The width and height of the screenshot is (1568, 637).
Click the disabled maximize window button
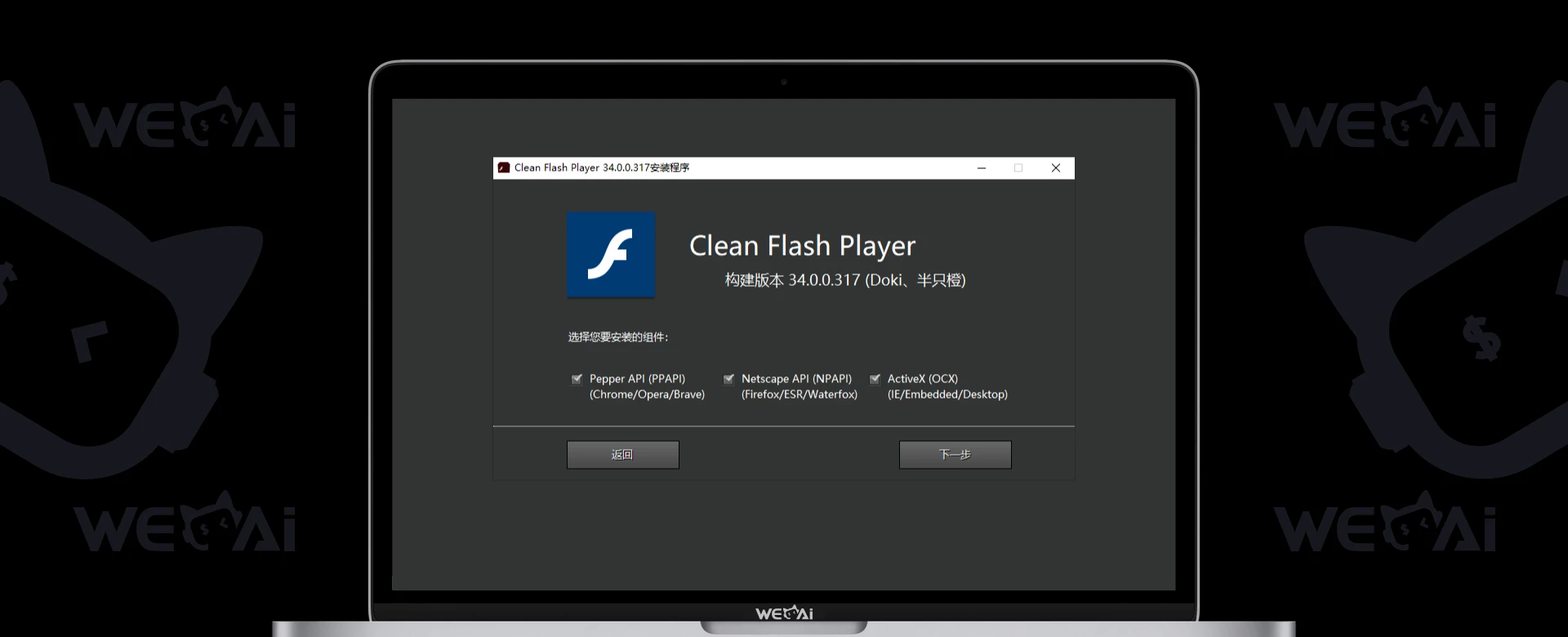point(1018,167)
